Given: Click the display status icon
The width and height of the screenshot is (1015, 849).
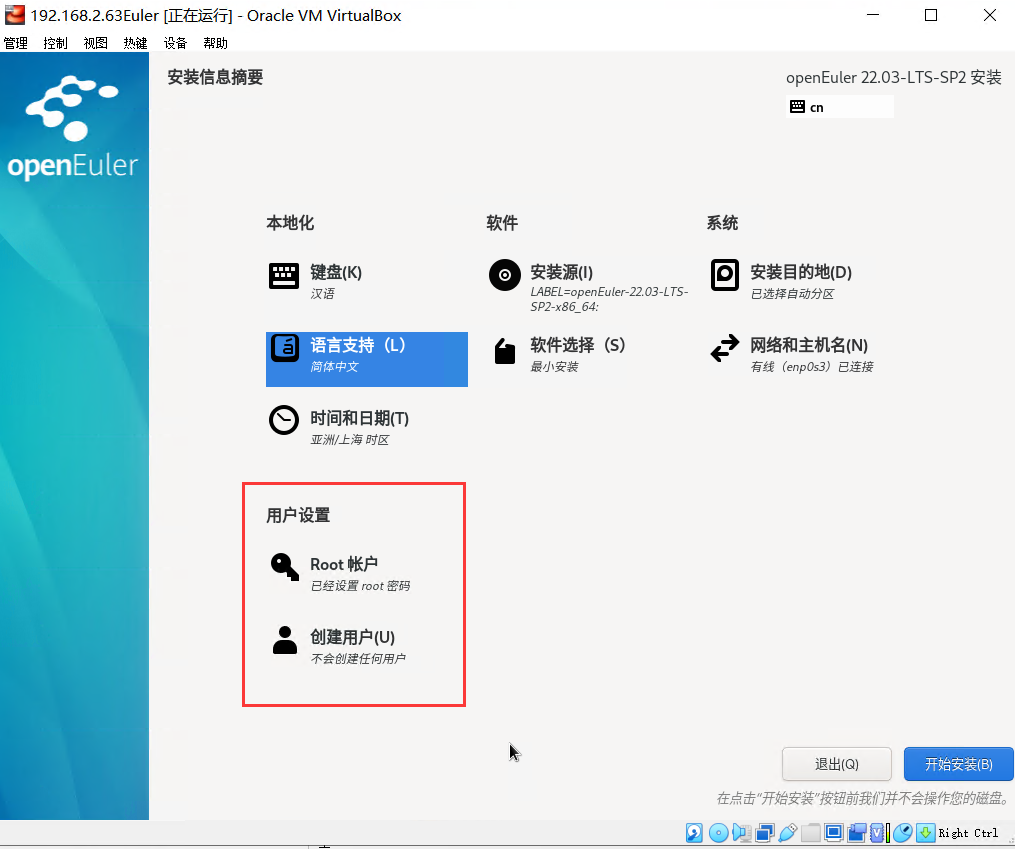Looking at the screenshot, I should click(834, 832).
